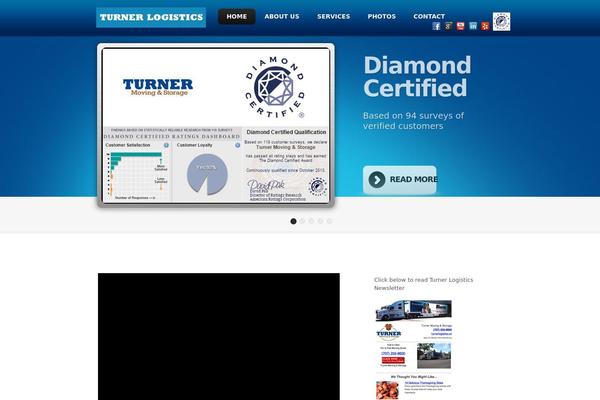
Task: Click the Diamond Certified slide image
Action: (216, 125)
